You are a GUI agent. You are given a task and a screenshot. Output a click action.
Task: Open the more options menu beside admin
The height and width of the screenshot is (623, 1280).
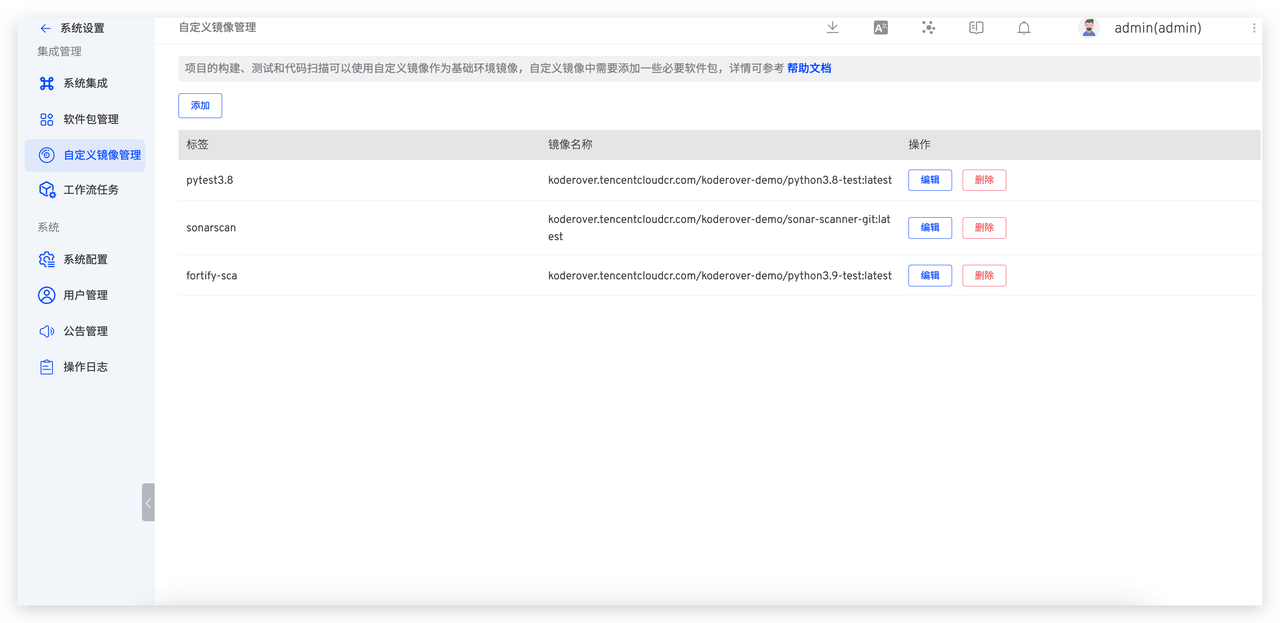point(1254,29)
